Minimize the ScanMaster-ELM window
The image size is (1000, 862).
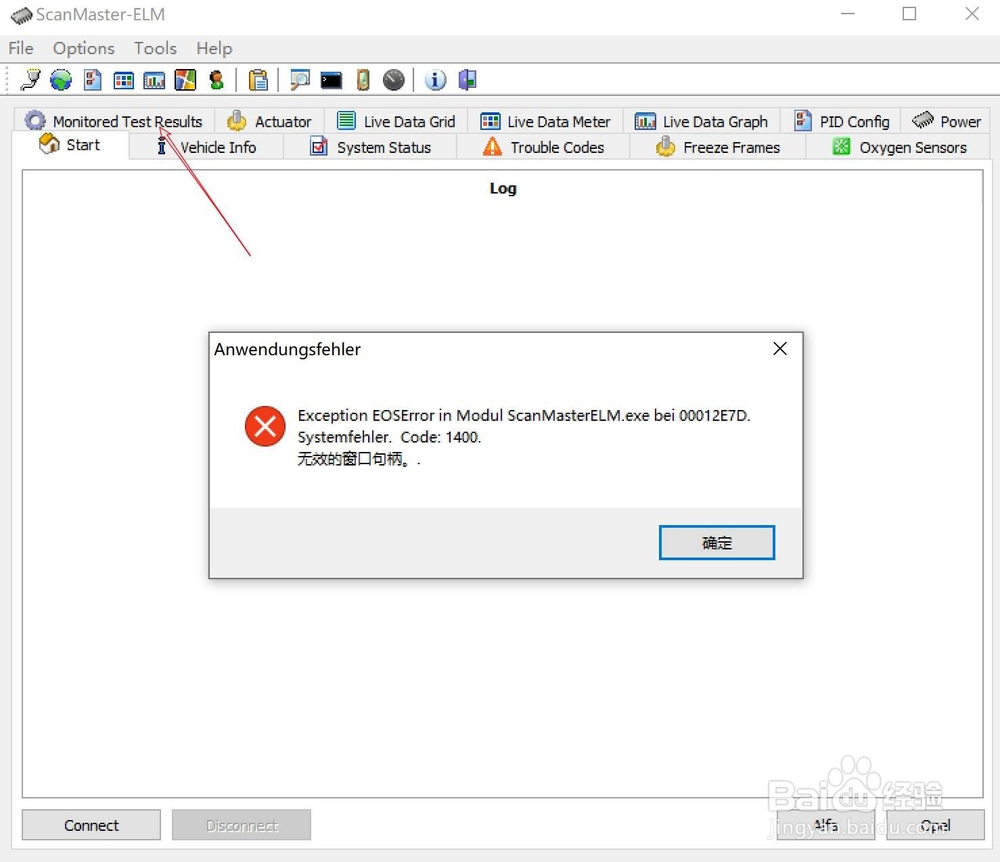click(x=848, y=13)
